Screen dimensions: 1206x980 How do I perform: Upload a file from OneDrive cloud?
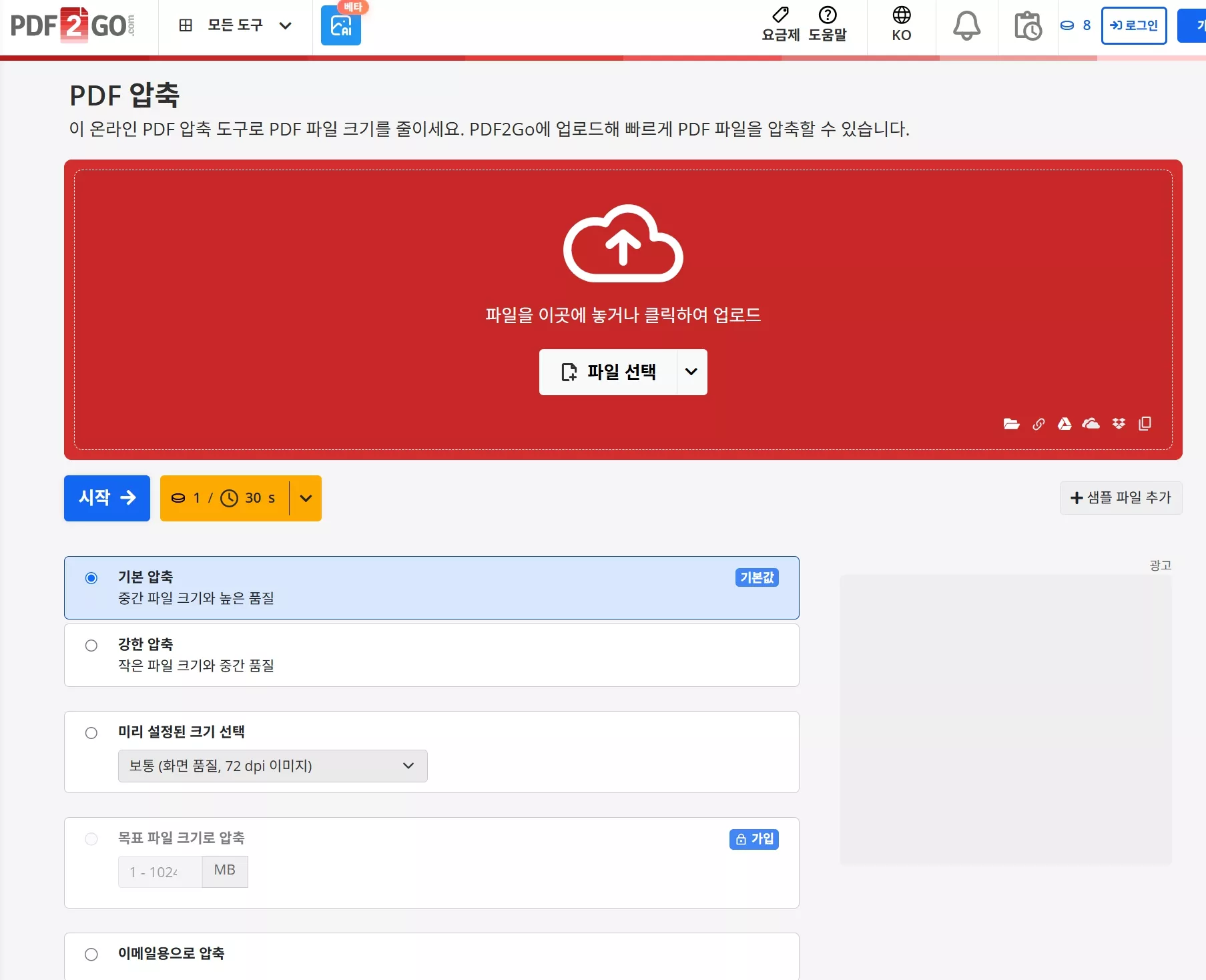point(1091,424)
